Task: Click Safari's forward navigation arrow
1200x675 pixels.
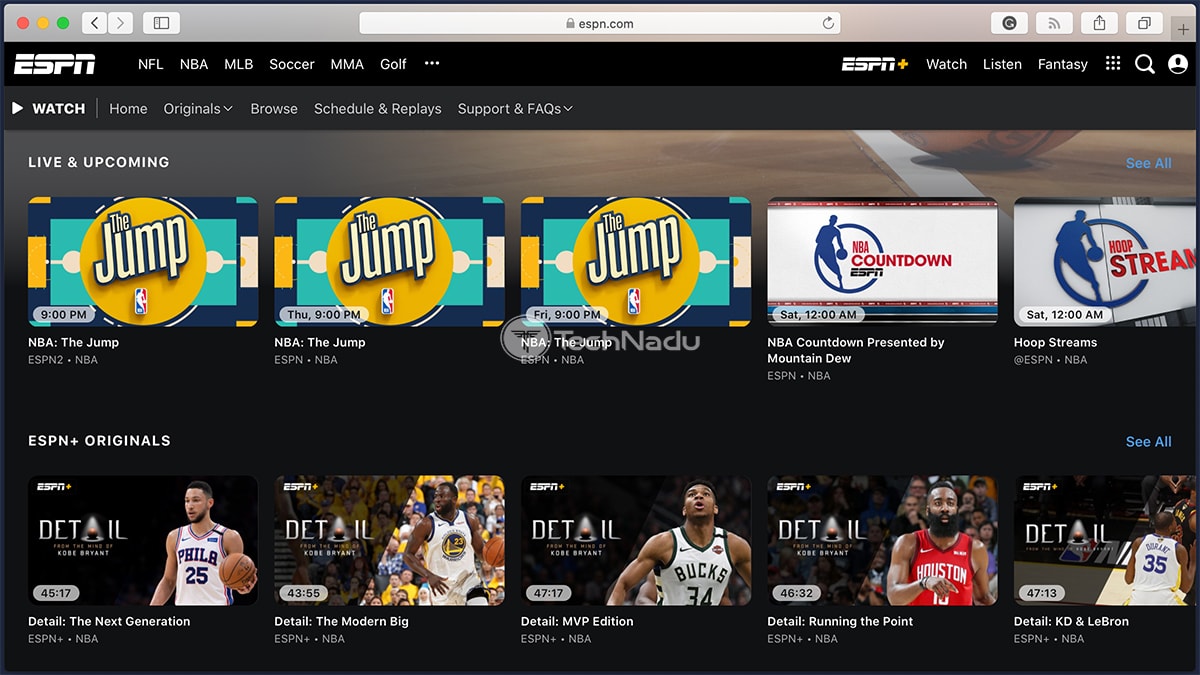Action: (121, 22)
